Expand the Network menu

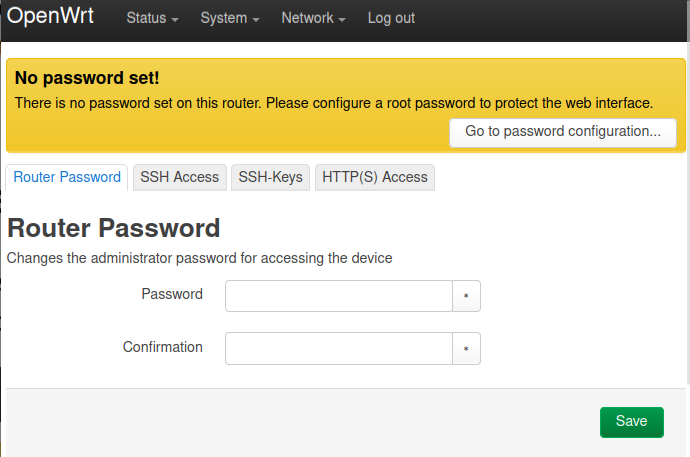313,19
